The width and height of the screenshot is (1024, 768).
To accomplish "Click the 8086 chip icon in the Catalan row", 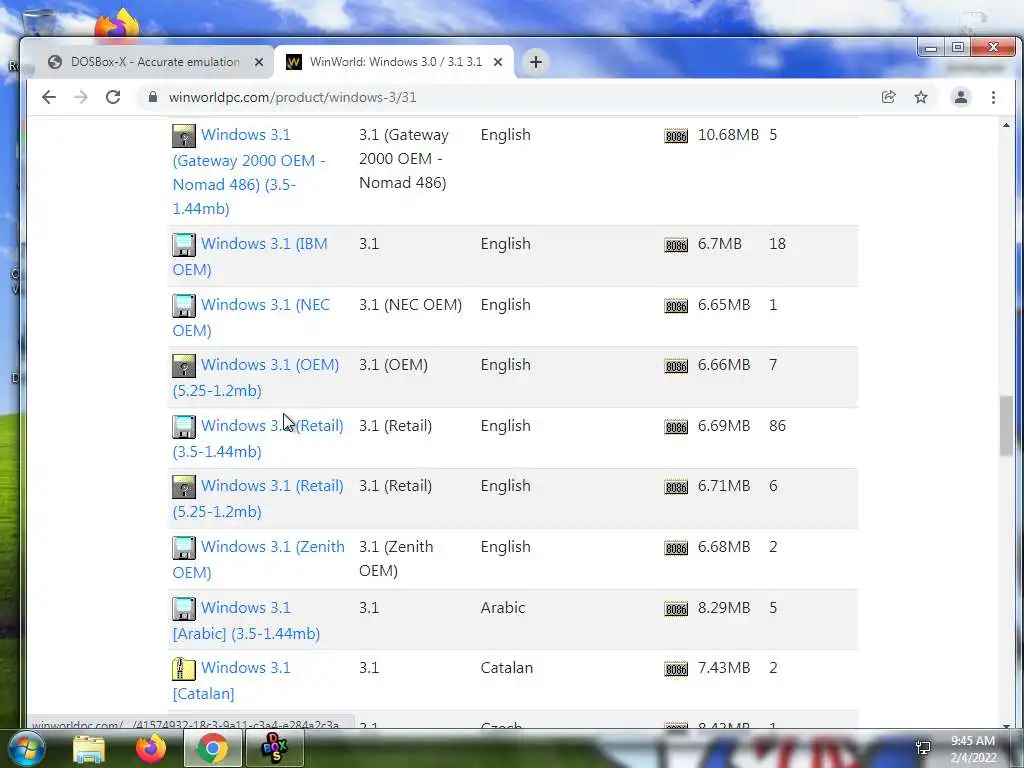I will click(676, 669).
